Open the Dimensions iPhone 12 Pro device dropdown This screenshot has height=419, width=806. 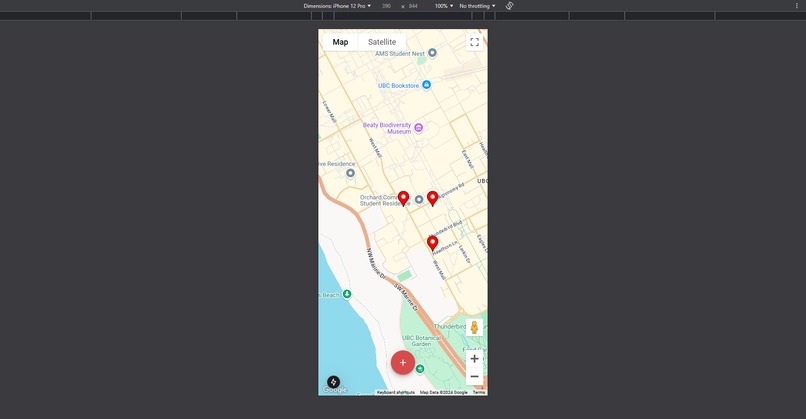click(x=337, y=6)
